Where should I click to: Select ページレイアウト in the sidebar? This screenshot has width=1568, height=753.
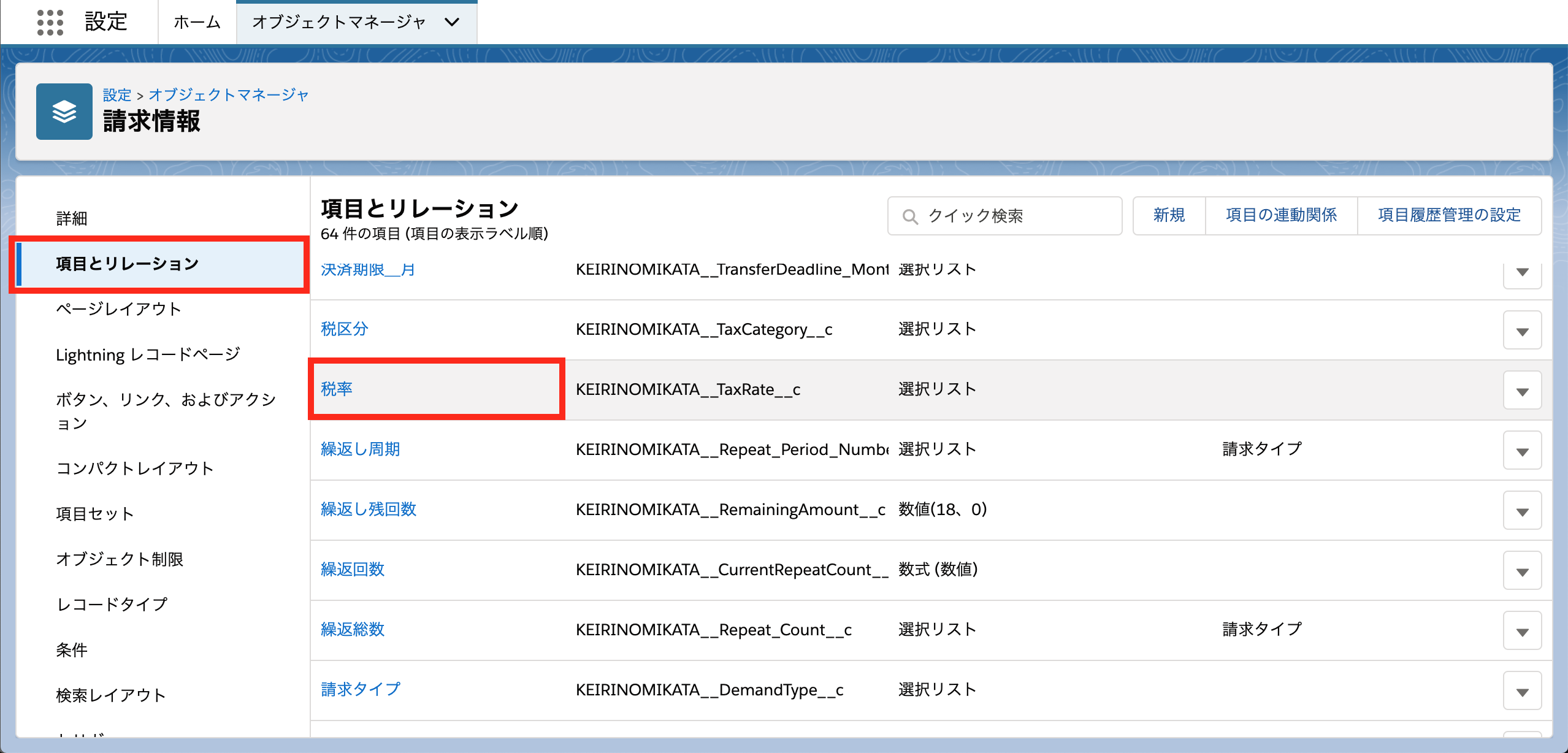click(x=118, y=308)
